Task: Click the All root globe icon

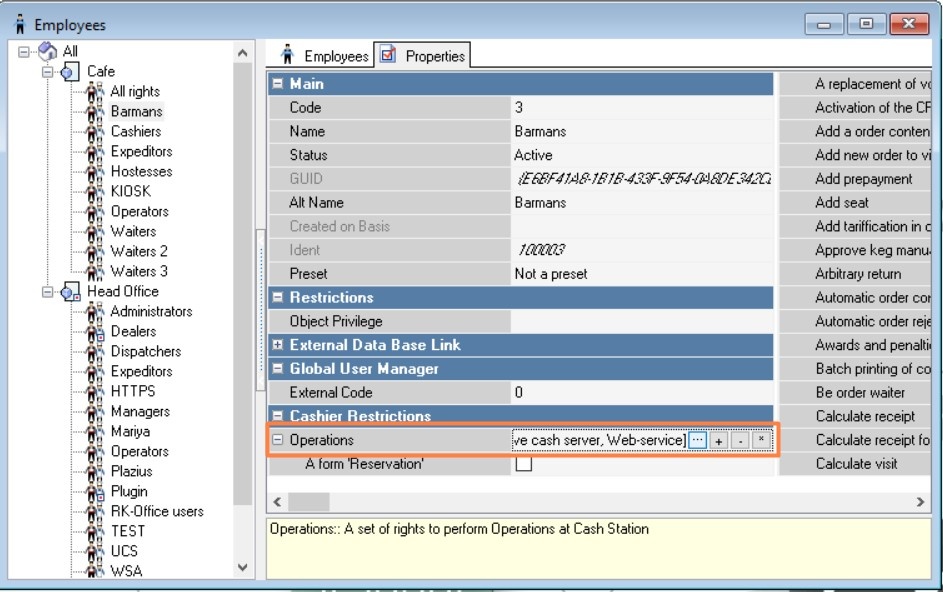Action: (48, 51)
